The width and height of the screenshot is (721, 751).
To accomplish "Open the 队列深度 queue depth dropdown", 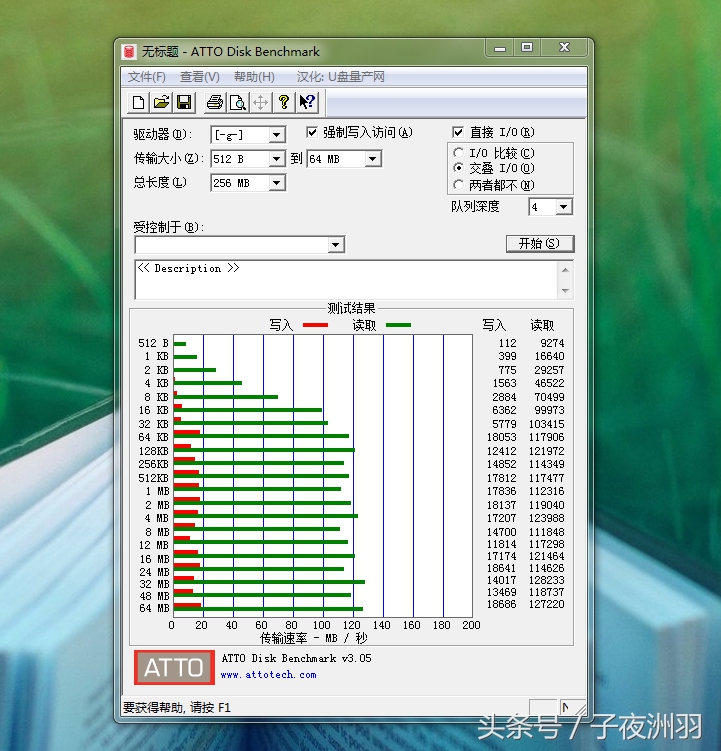I will pos(564,207).
